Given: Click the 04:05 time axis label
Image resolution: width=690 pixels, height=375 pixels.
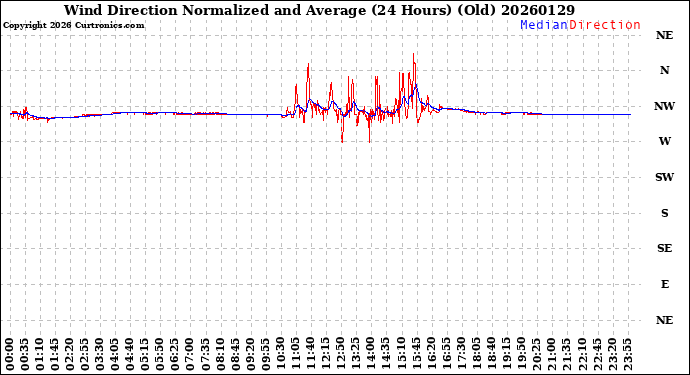Looking at the screenshot, I should (x=115, y=355).
